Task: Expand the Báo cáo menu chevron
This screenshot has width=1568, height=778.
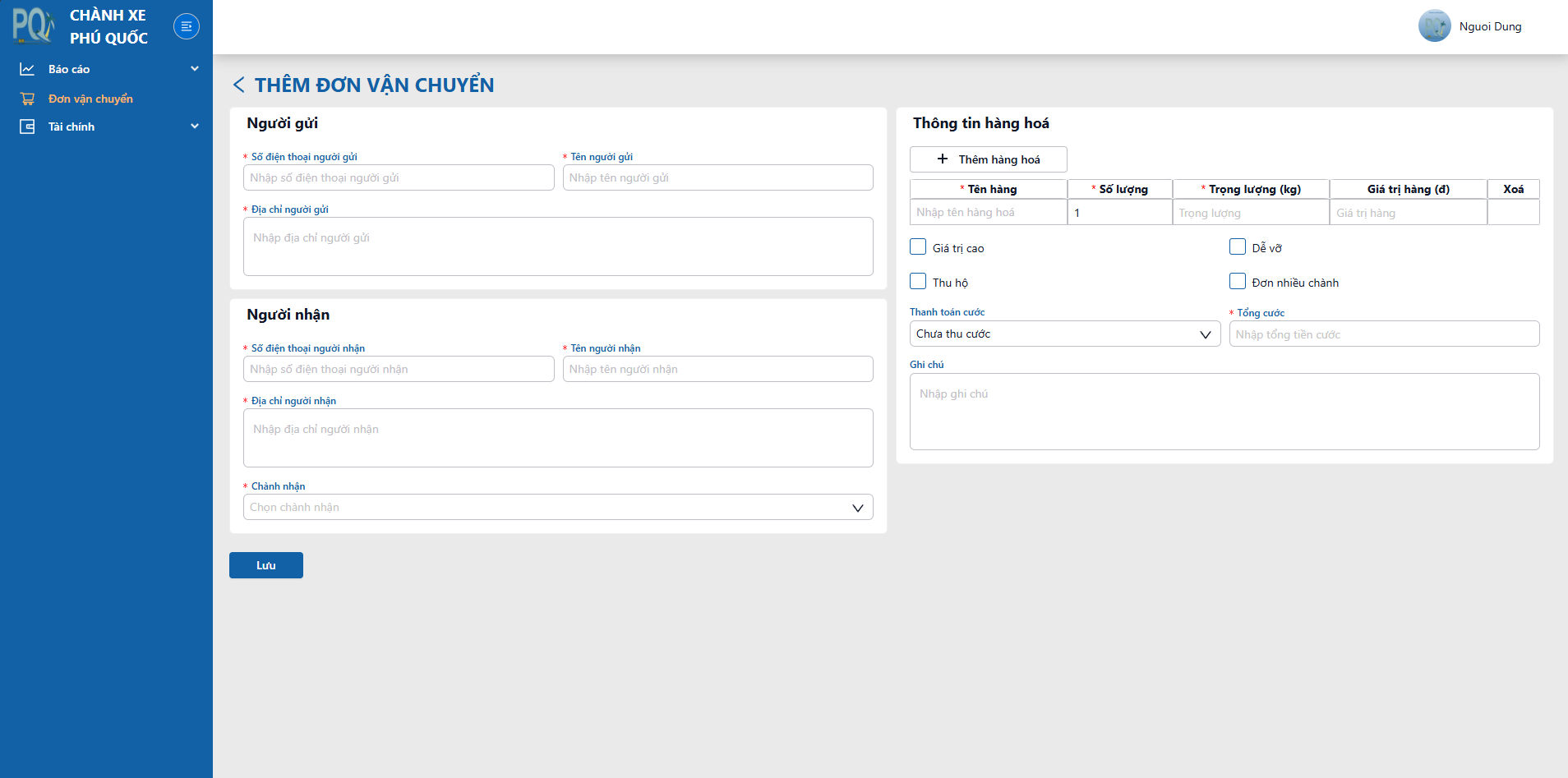Action: [195, 69]
